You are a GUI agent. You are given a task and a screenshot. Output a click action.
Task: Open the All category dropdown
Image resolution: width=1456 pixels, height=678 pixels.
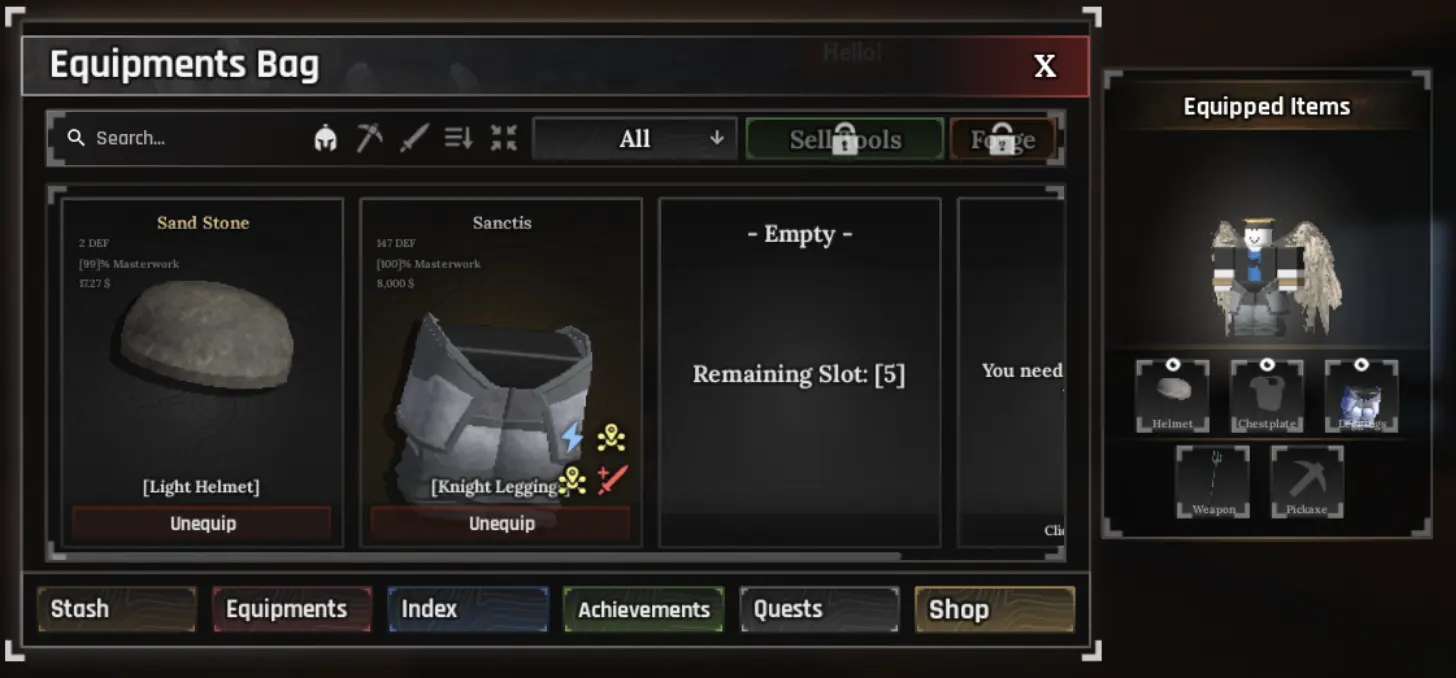(635, 139)
